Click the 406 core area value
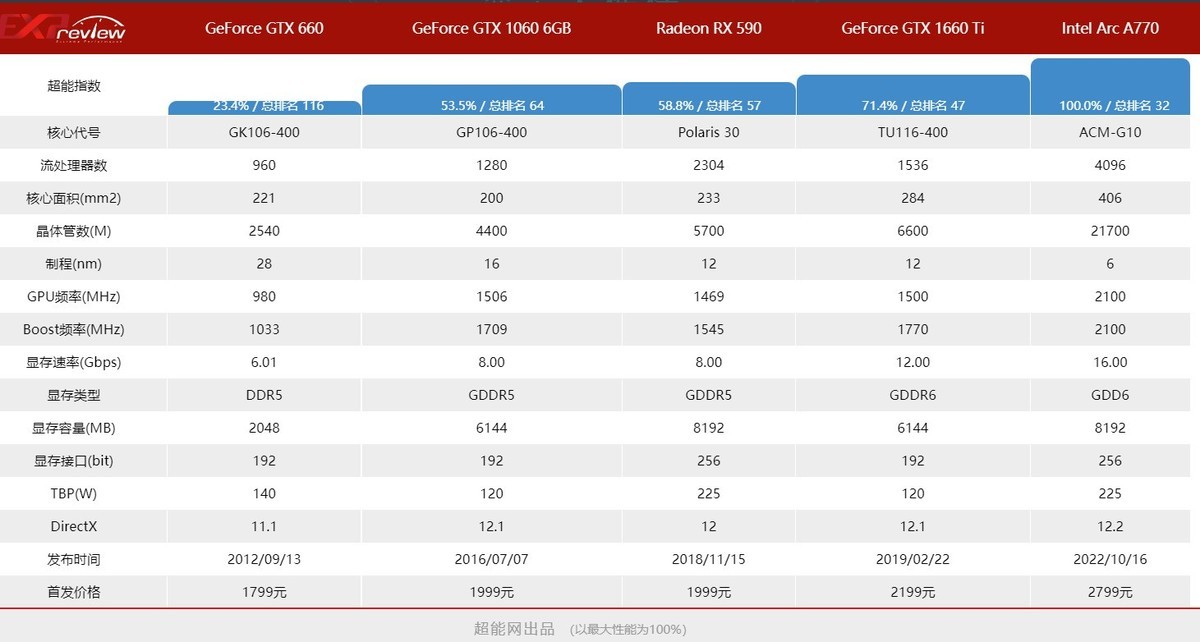The height and width of the screenshot is (642, 1200). 1110,198
